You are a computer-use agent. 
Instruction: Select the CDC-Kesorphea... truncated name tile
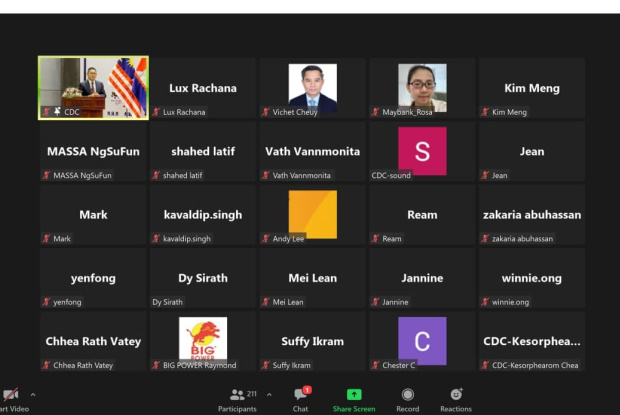click(532, 341)
